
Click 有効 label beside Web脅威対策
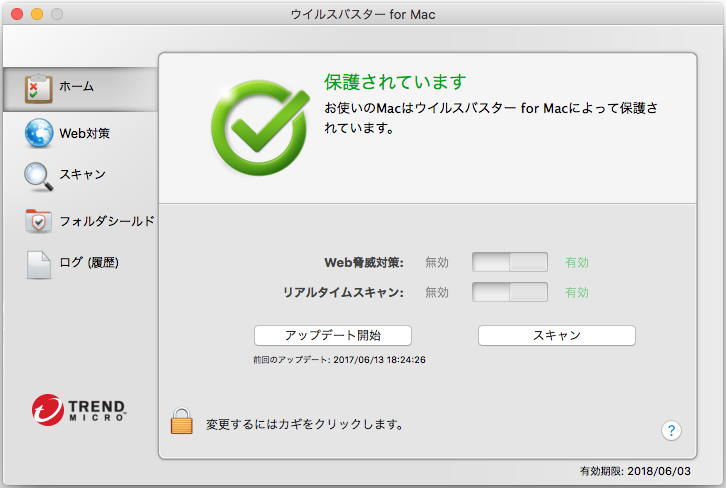pyautogui.click(x=577, y=263)
